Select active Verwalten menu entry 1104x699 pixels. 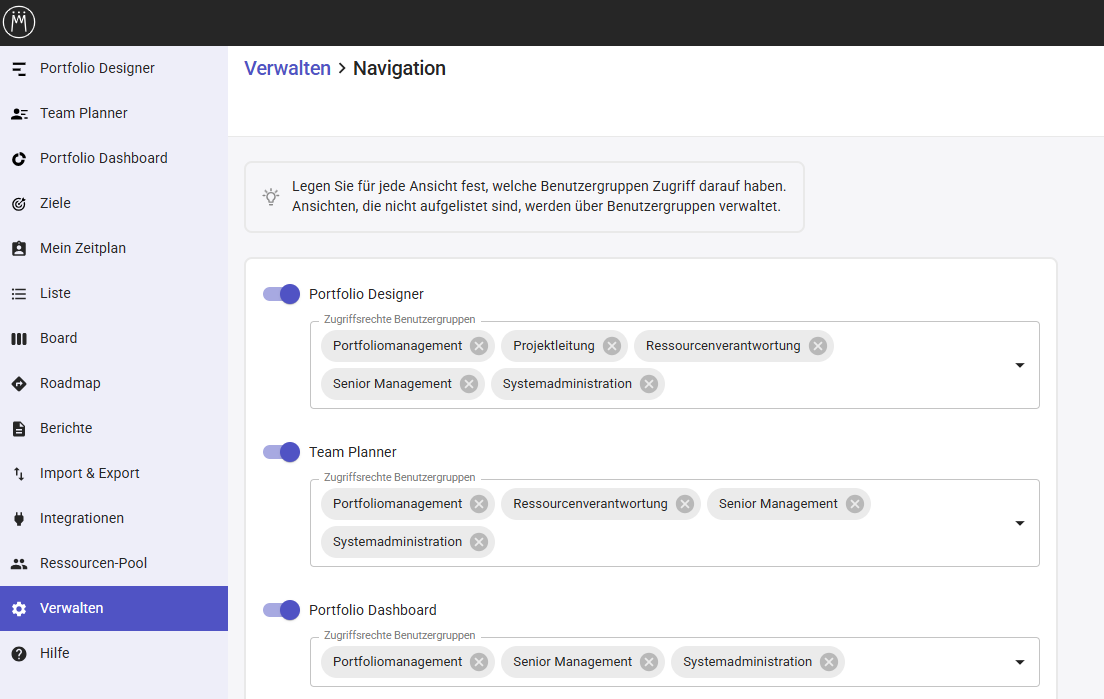point(114,609)
